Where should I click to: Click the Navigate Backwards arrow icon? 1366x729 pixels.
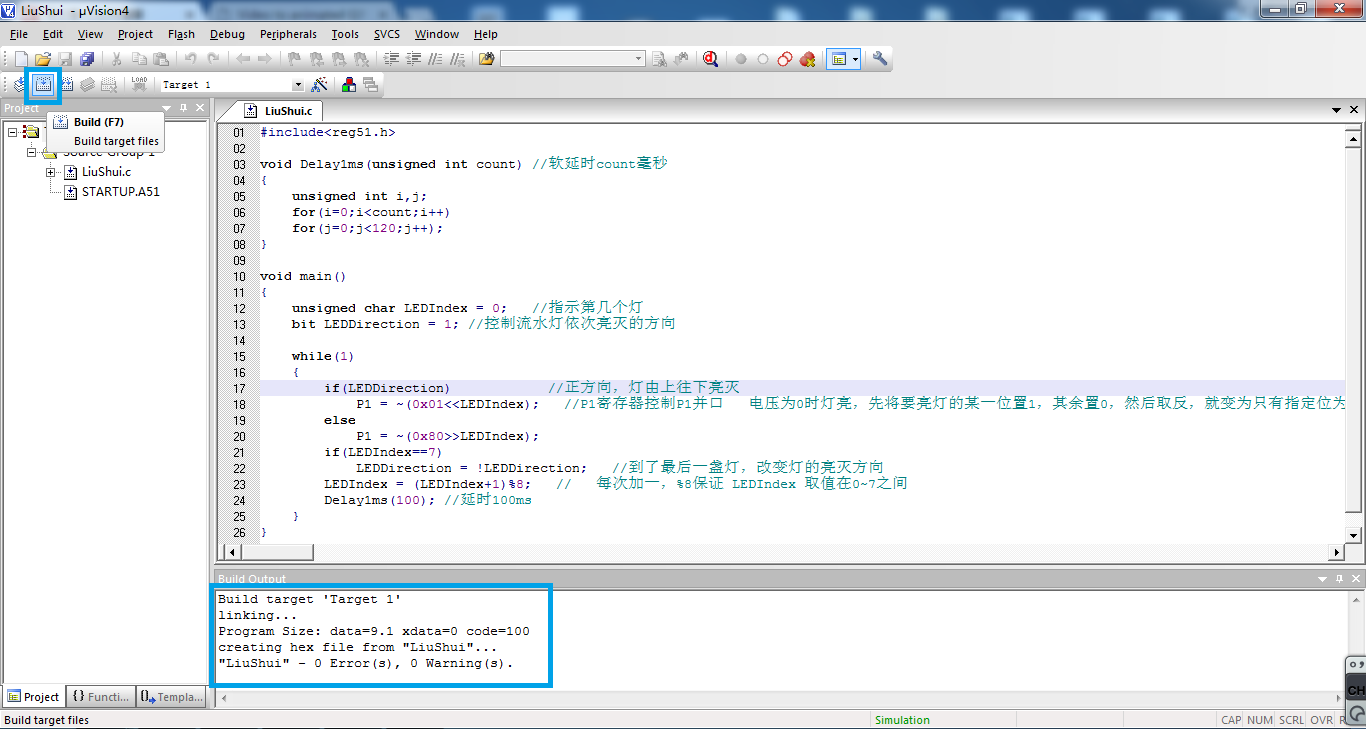pos(243,59)
